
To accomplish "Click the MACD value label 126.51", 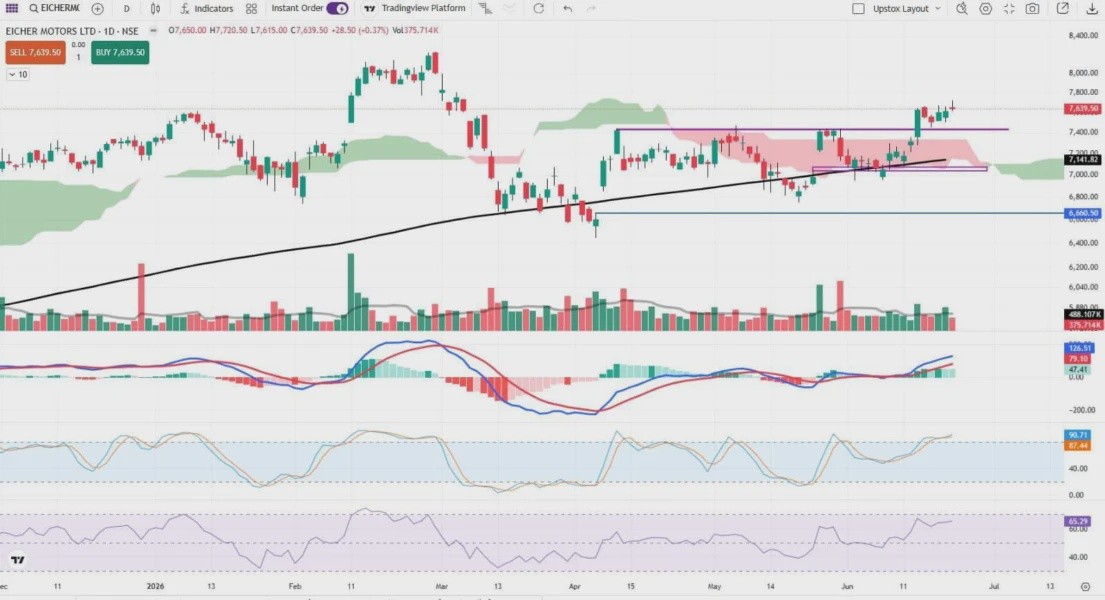I will (x=1079, y=348).
